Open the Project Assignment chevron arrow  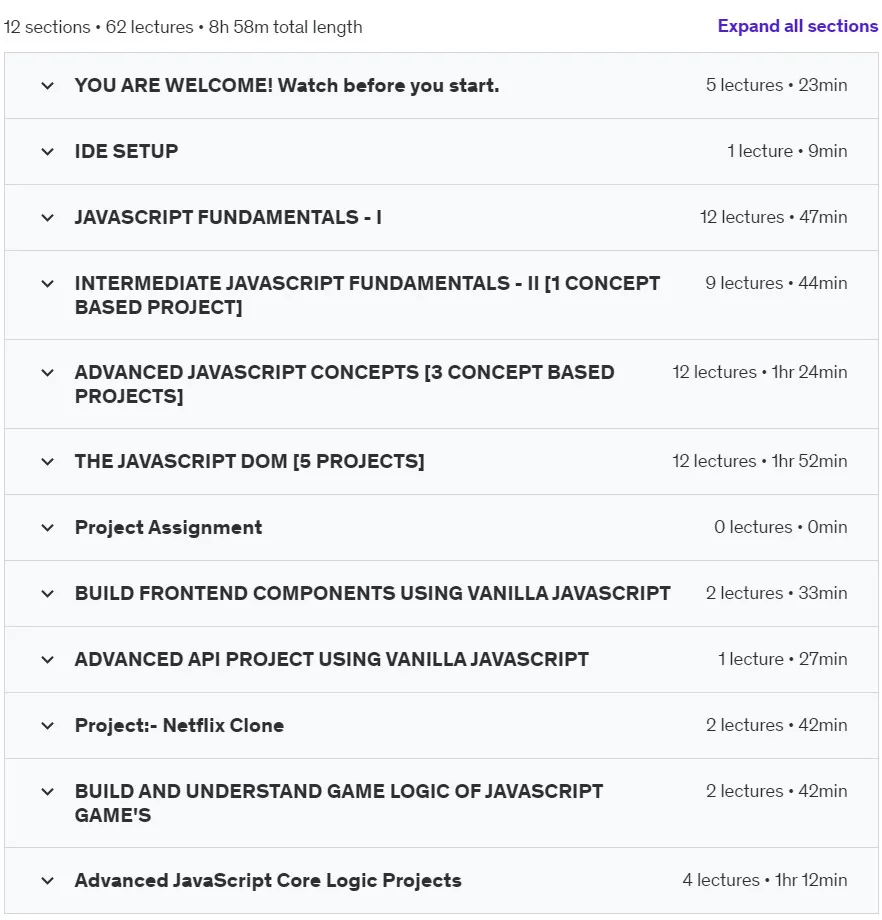(x=48, y=528)
